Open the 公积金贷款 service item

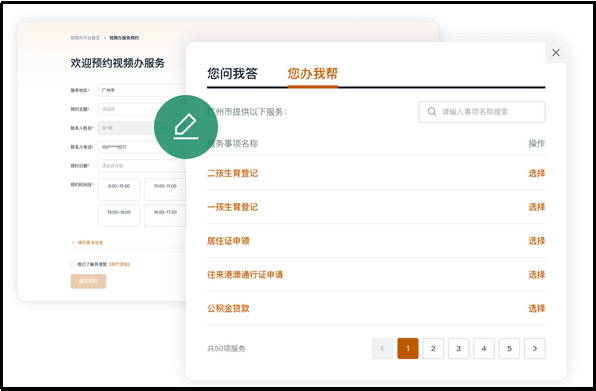[228, 308]
